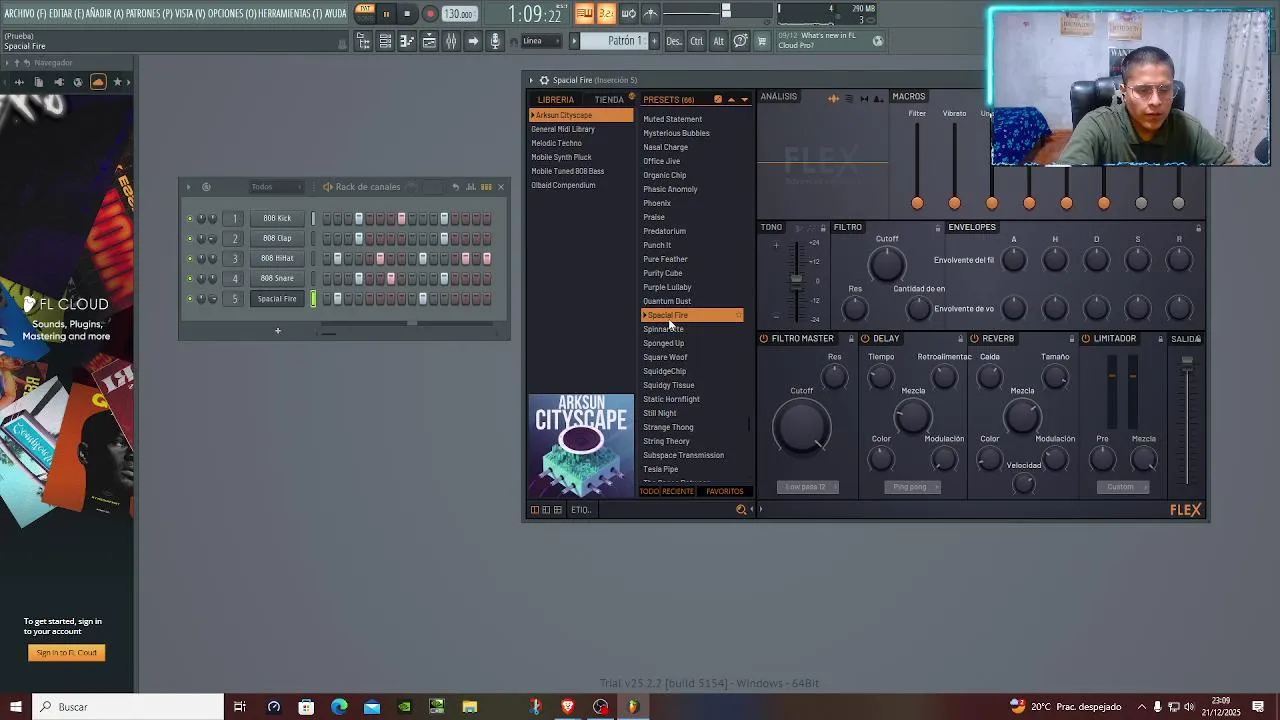The width and height of the screenshot is (1280, 720).
Task: Click Sign in to FL Cloud button
Action: click(67, 653)
